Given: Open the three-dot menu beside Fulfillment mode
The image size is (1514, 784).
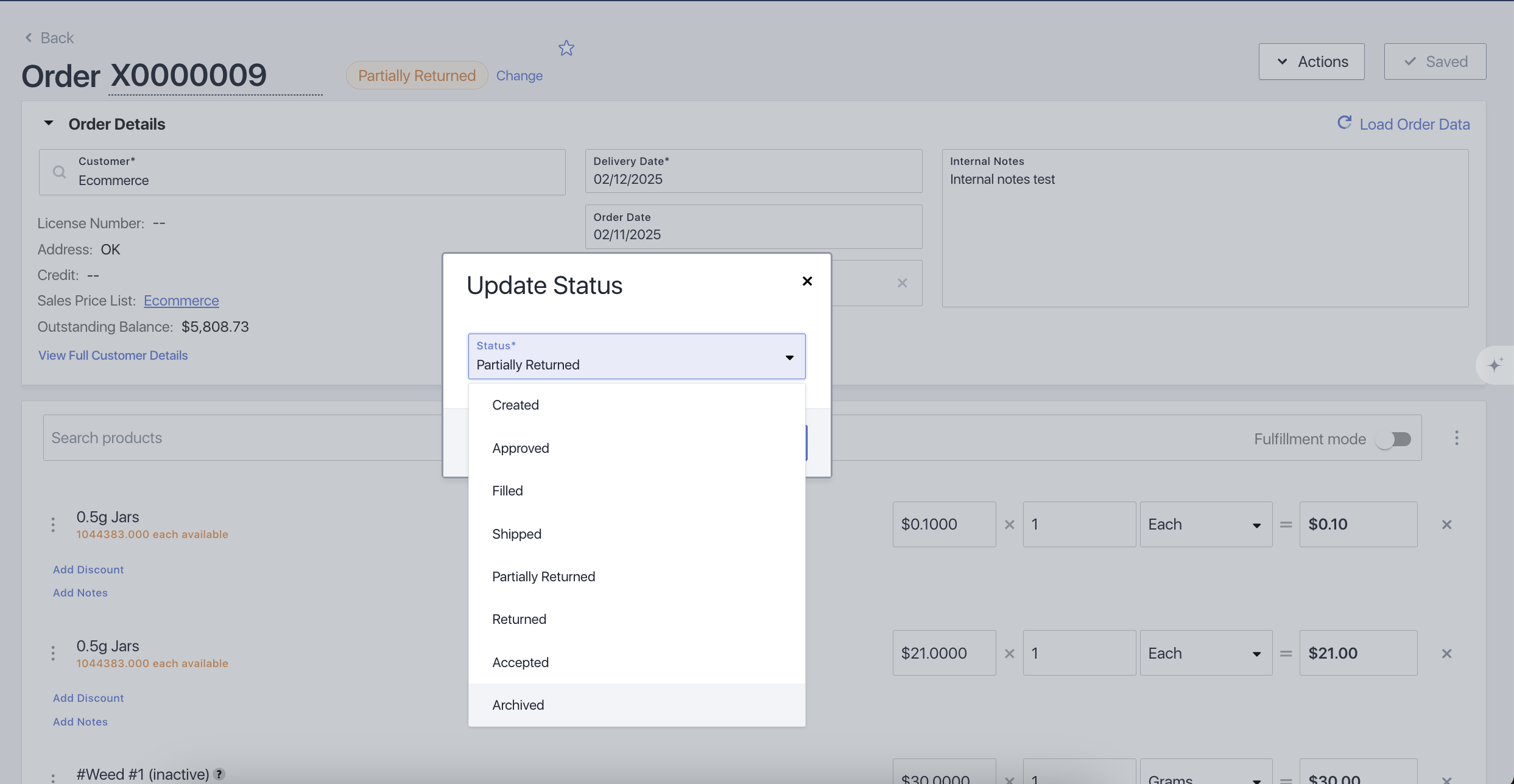Looking at the screenshot, I should click(x=1457, y=438).
